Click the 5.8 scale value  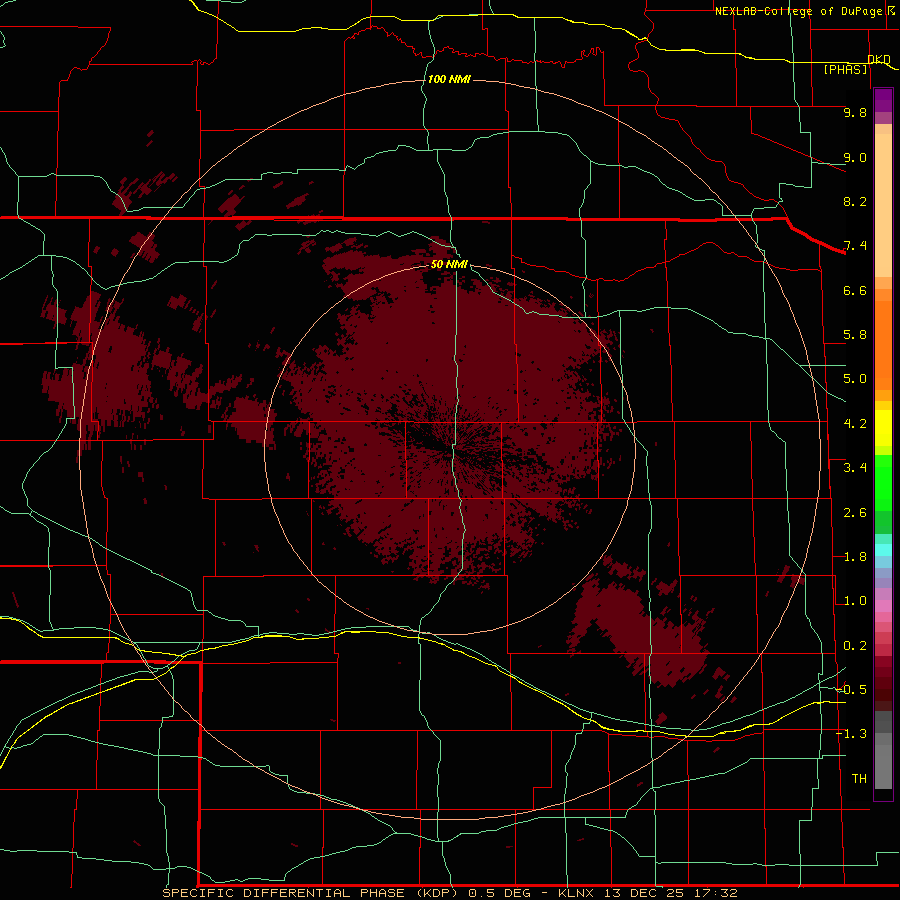pyautogui.click(x=855, y=334)
